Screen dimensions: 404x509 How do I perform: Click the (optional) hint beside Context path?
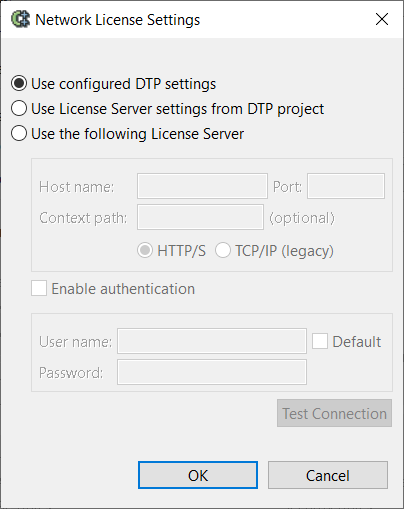[302, 218]
